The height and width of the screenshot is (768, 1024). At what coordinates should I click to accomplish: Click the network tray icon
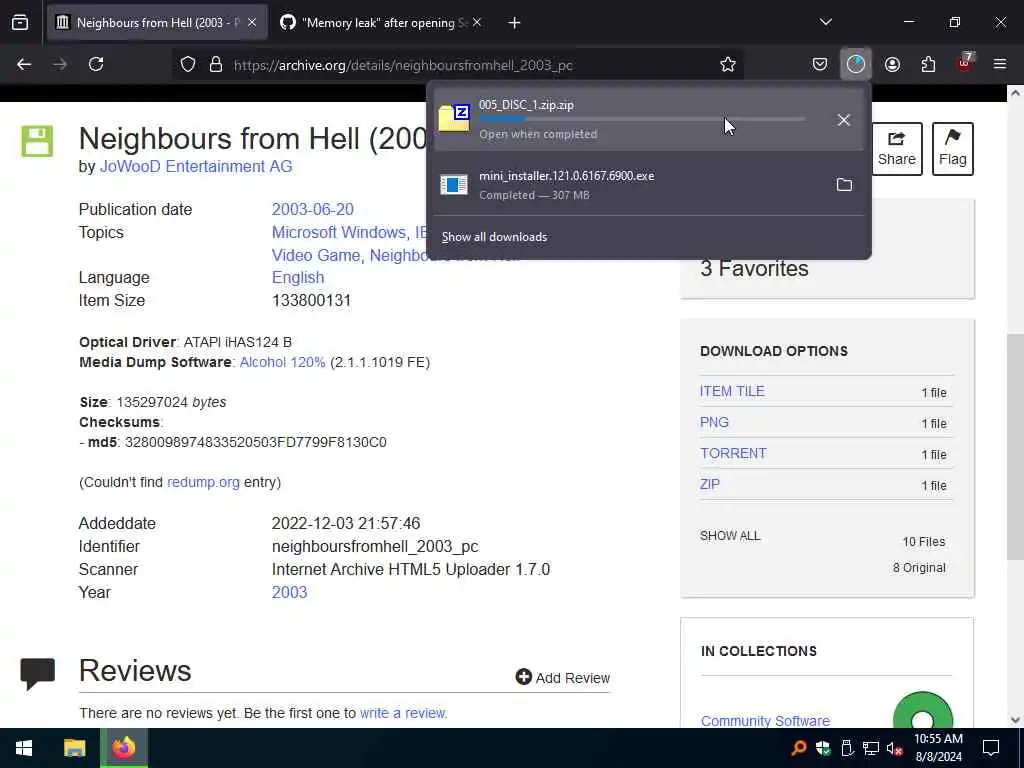pyautogui.click(x=871, y=748)
